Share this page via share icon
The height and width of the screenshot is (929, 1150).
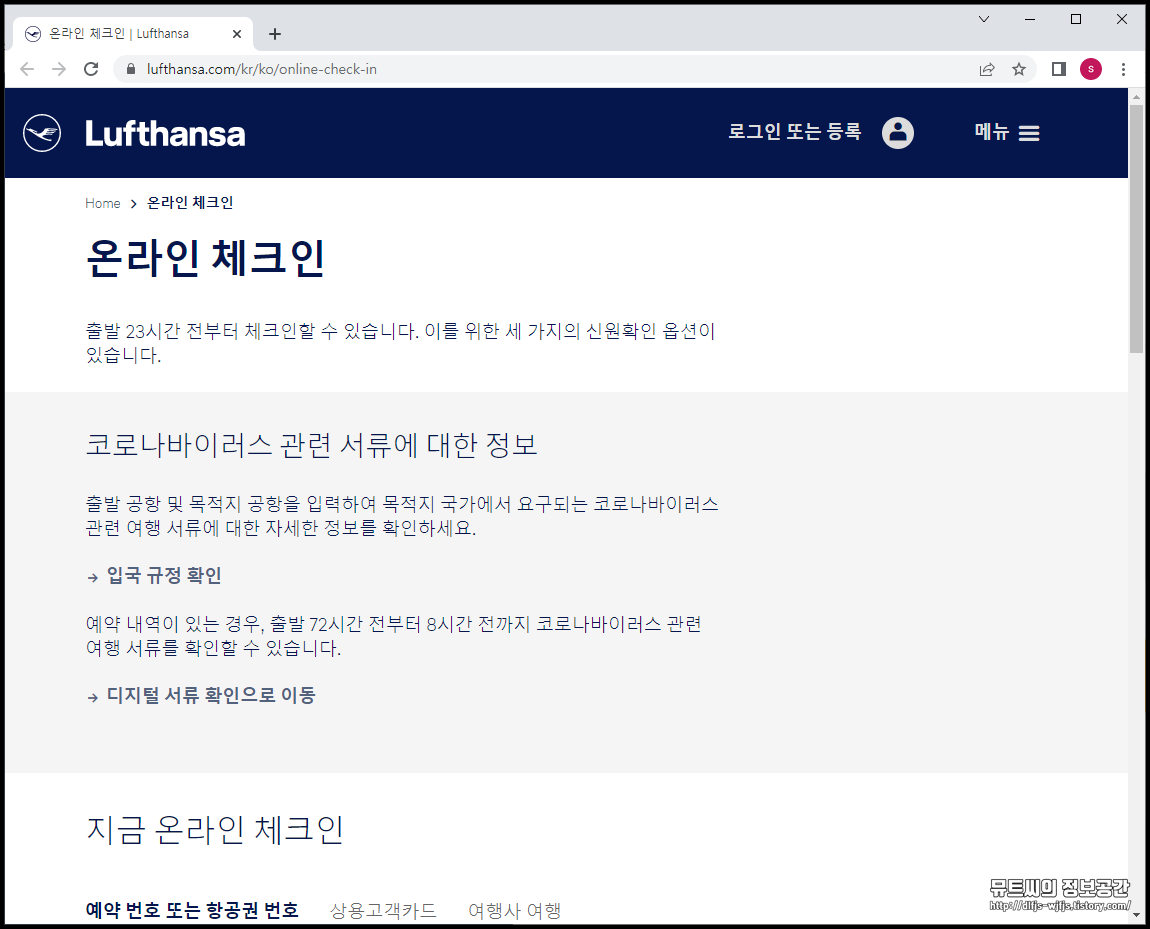pyautogui.click(x=986, y=69)
